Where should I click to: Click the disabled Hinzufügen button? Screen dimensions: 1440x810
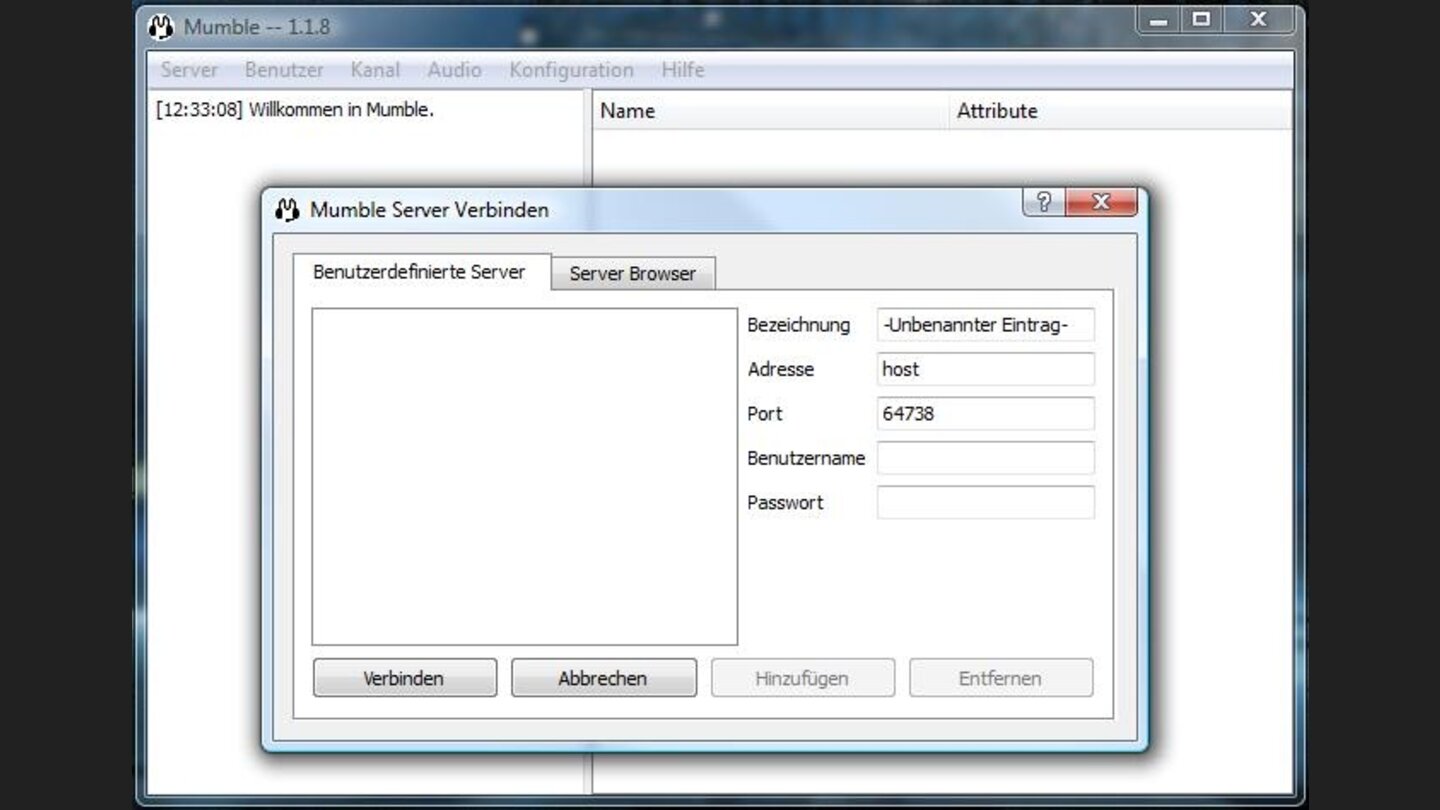tap(802, 678)
